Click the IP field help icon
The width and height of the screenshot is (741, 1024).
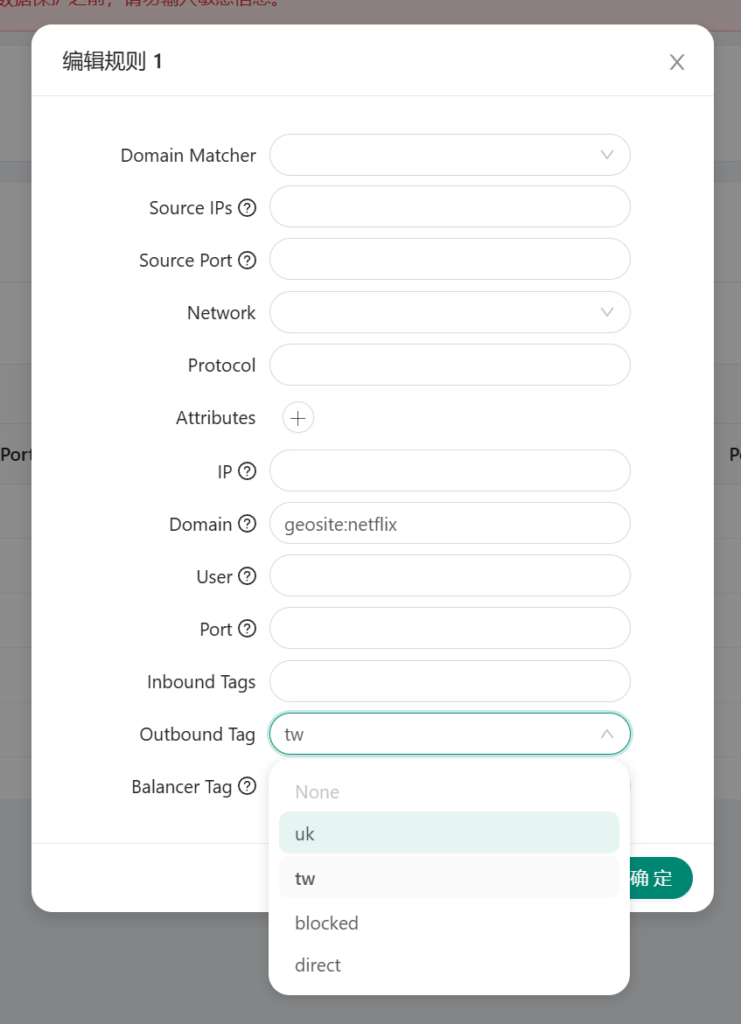click(247, 471)
